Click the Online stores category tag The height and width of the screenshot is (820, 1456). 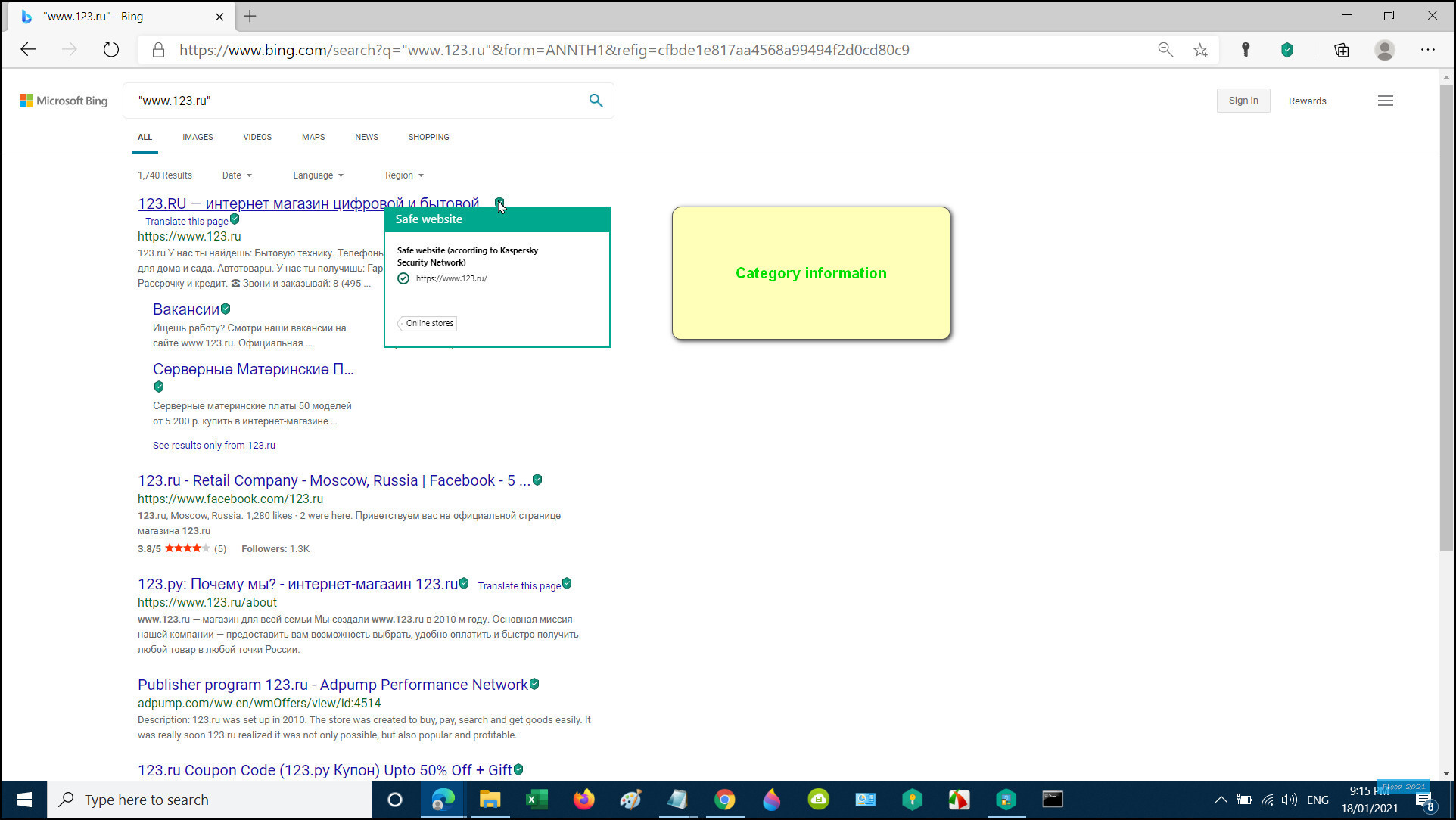(x=428, y=323)
